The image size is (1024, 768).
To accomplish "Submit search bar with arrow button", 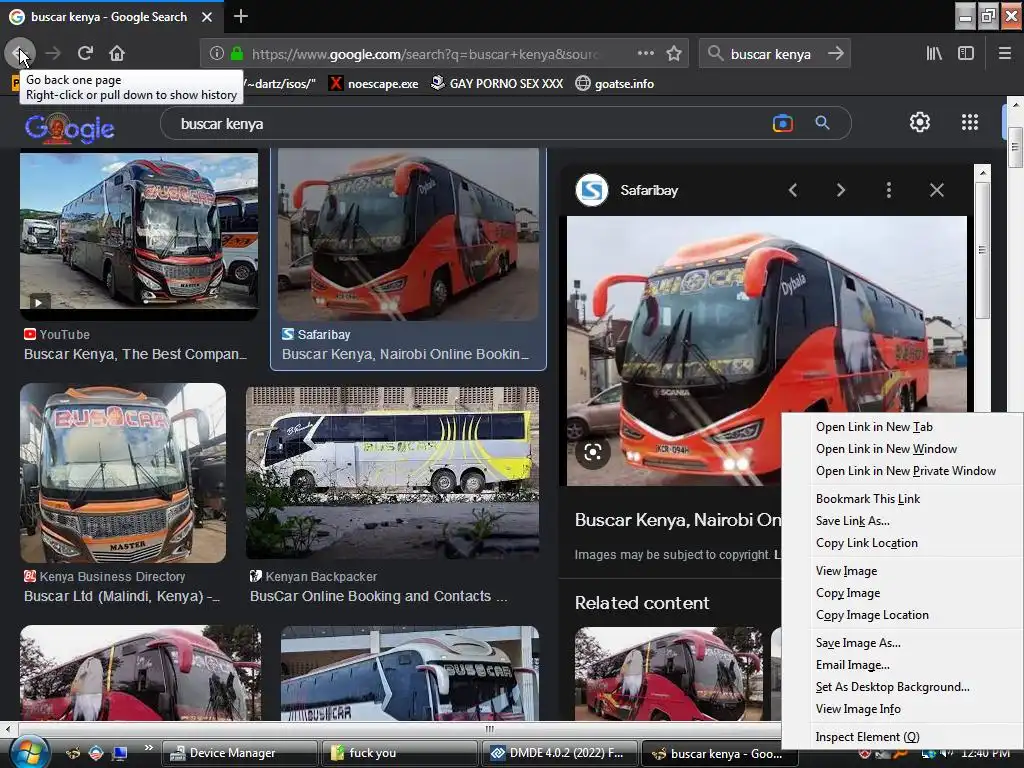I will click(835, 54).
